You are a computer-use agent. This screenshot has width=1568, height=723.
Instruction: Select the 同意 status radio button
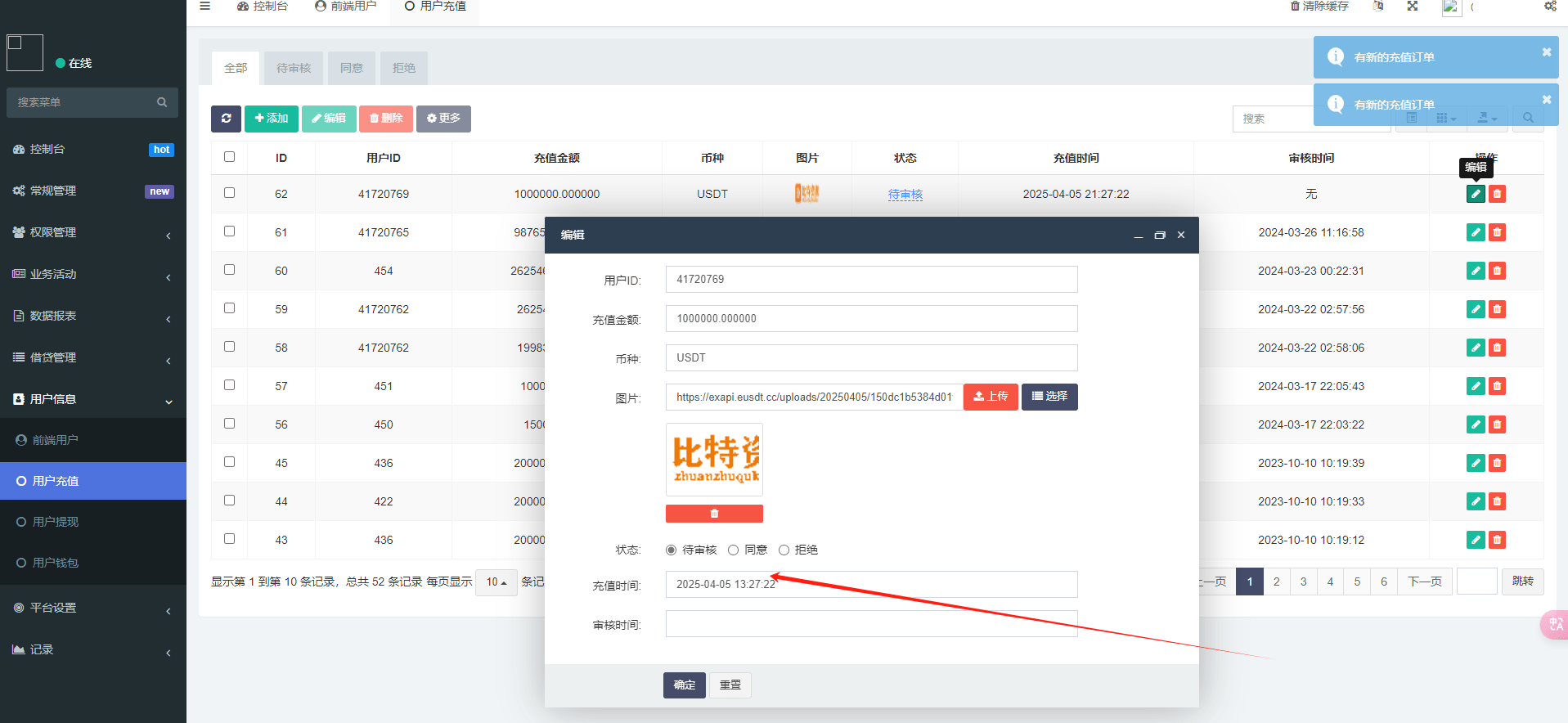[x=734, y=550]
